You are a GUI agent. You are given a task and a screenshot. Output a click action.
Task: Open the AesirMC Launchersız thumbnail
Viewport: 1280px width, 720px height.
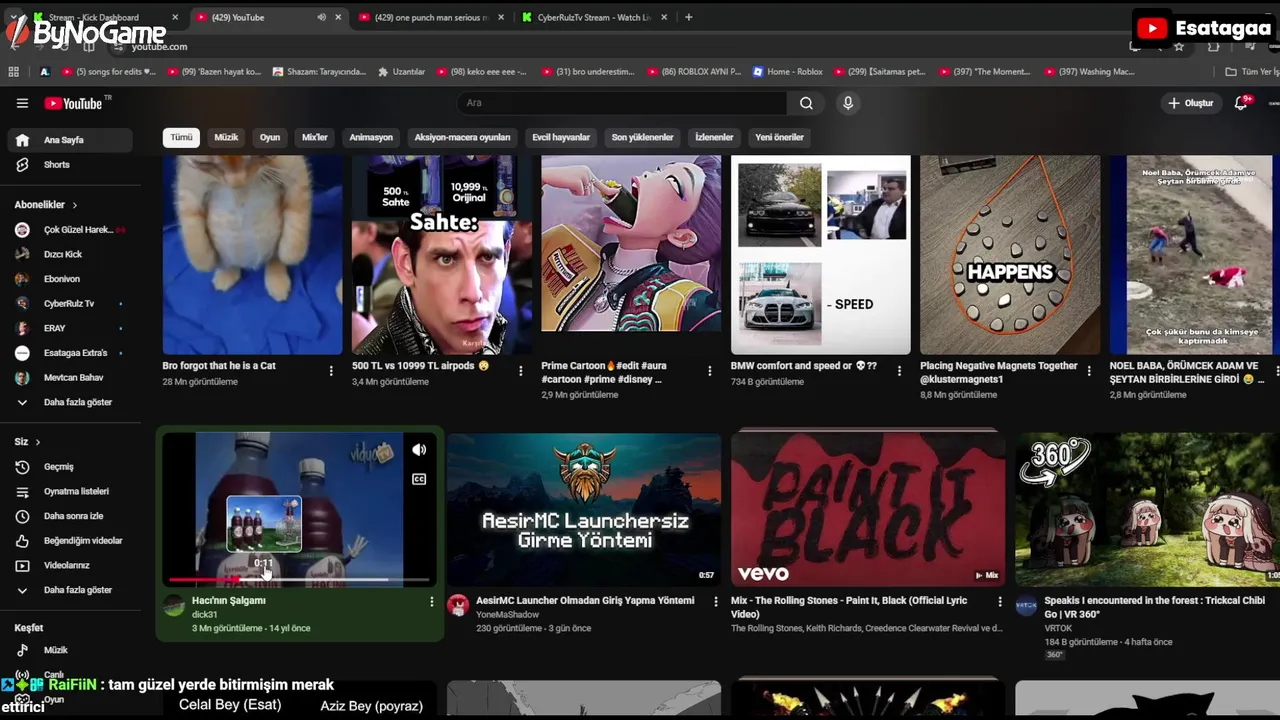coord(584,509)
